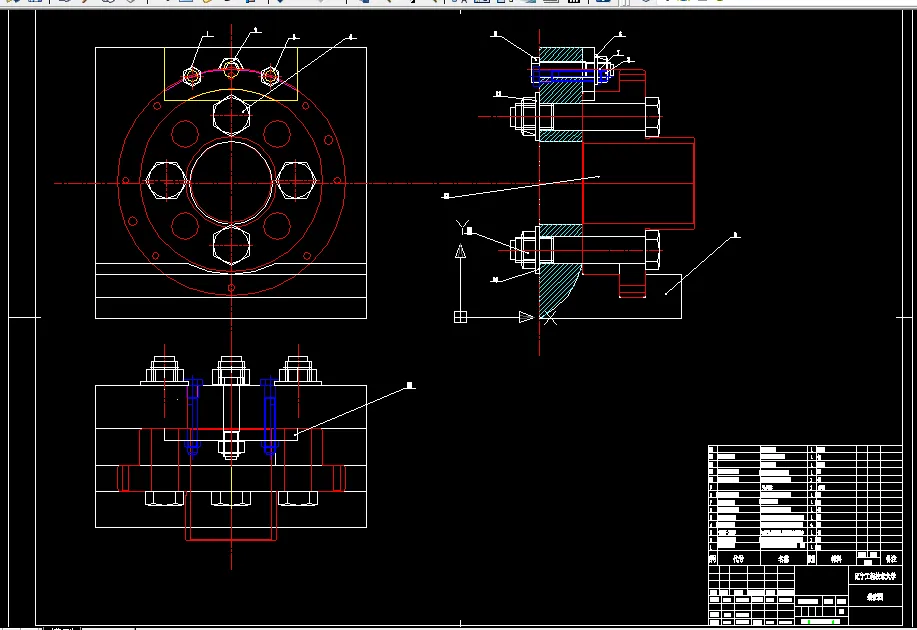Select the right large hex bolt in front view
Screen dimensions: 917x630
(x=296, y=181)
